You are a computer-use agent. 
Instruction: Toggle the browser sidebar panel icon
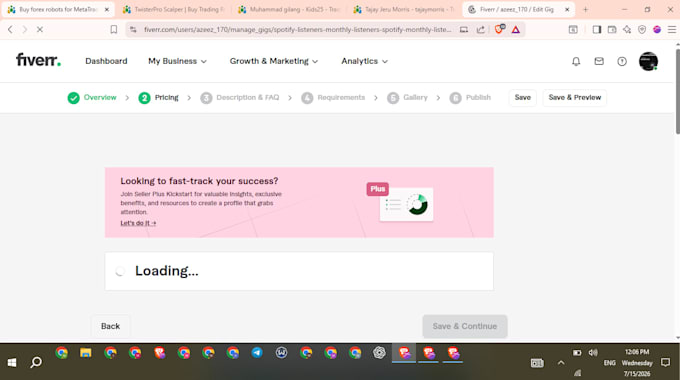tap(597, 29)
